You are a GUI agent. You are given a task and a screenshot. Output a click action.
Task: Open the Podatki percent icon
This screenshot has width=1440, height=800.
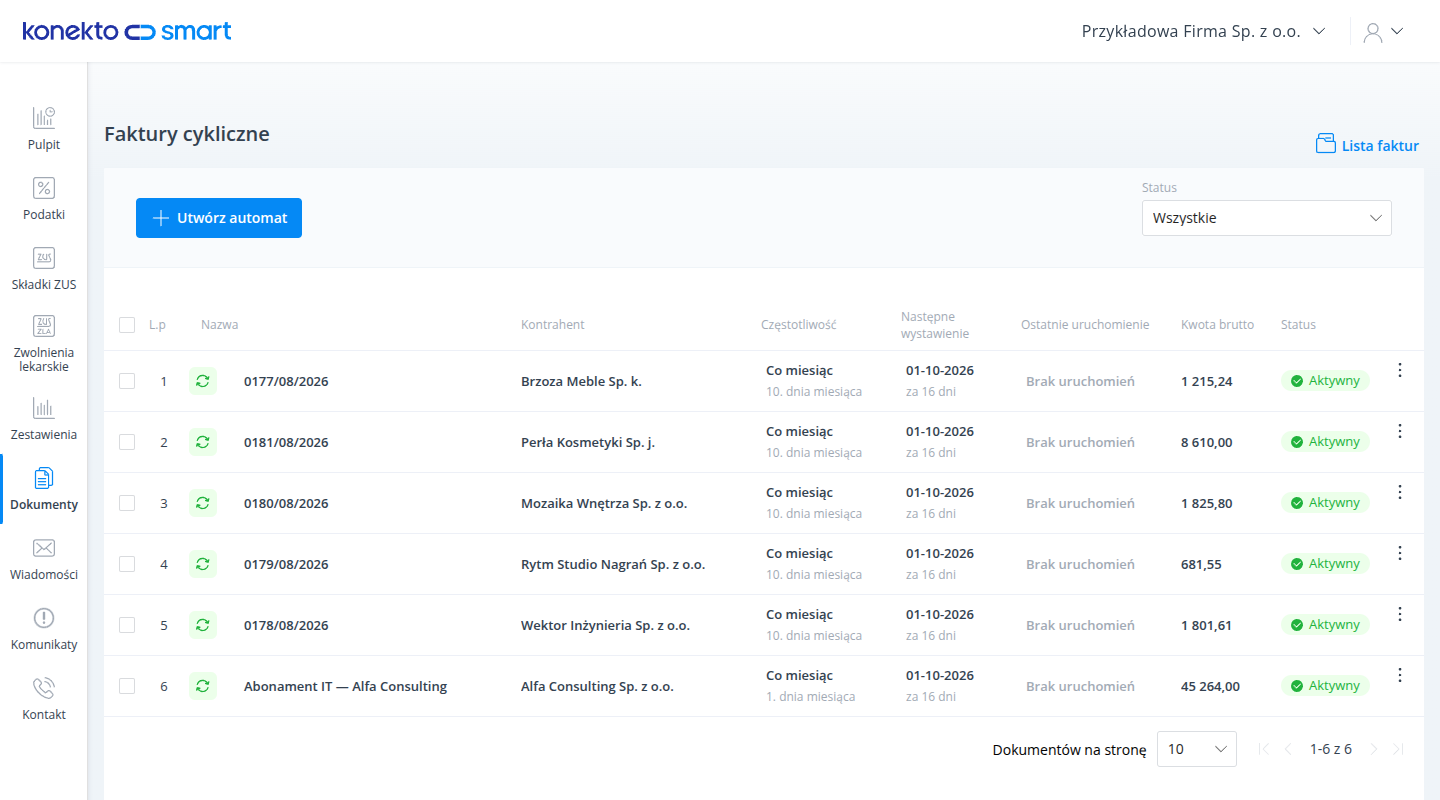point(44,188)
